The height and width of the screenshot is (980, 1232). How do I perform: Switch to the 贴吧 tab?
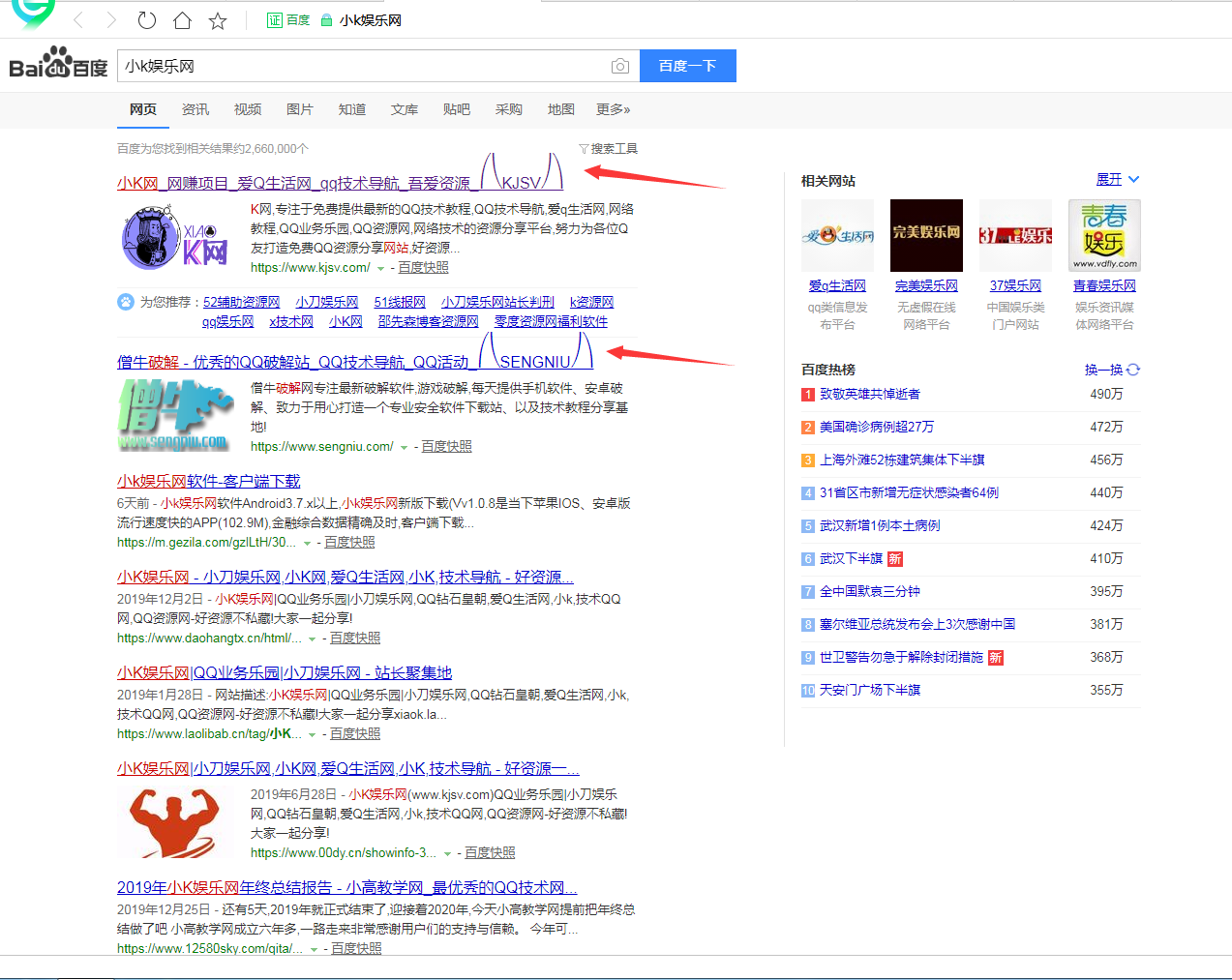457,109
